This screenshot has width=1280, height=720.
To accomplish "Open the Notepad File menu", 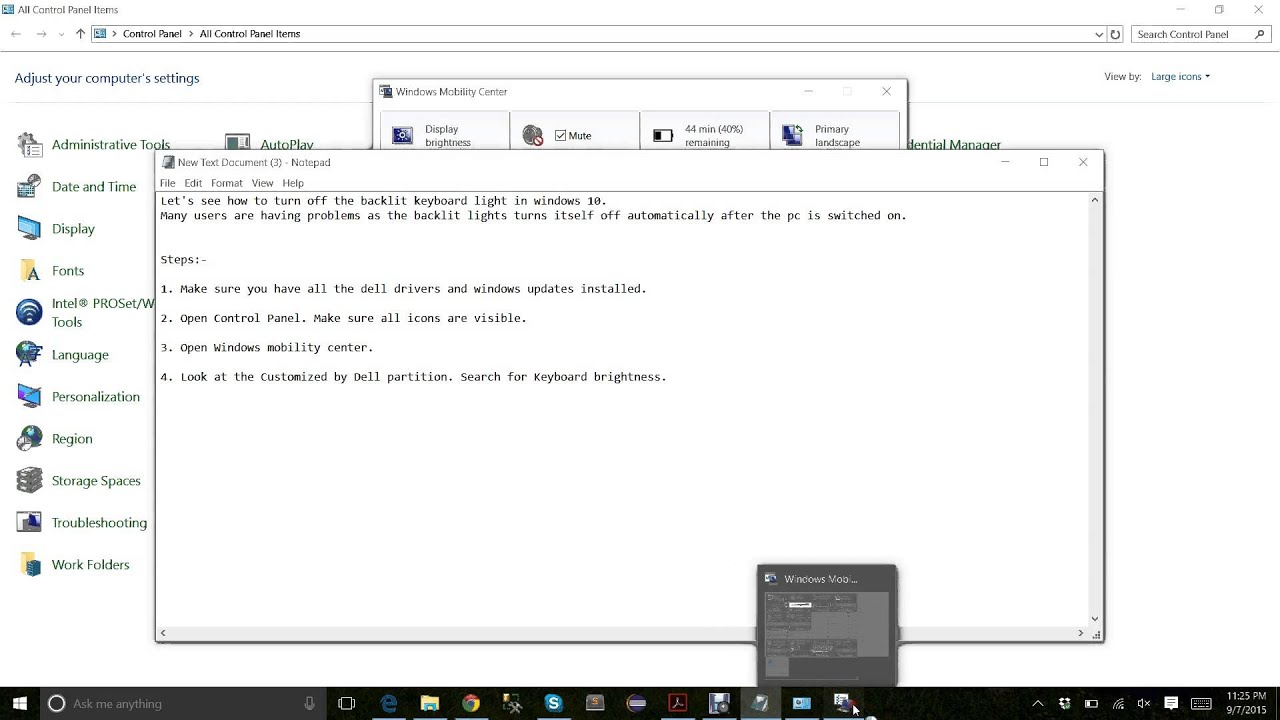I will [167, 183].
